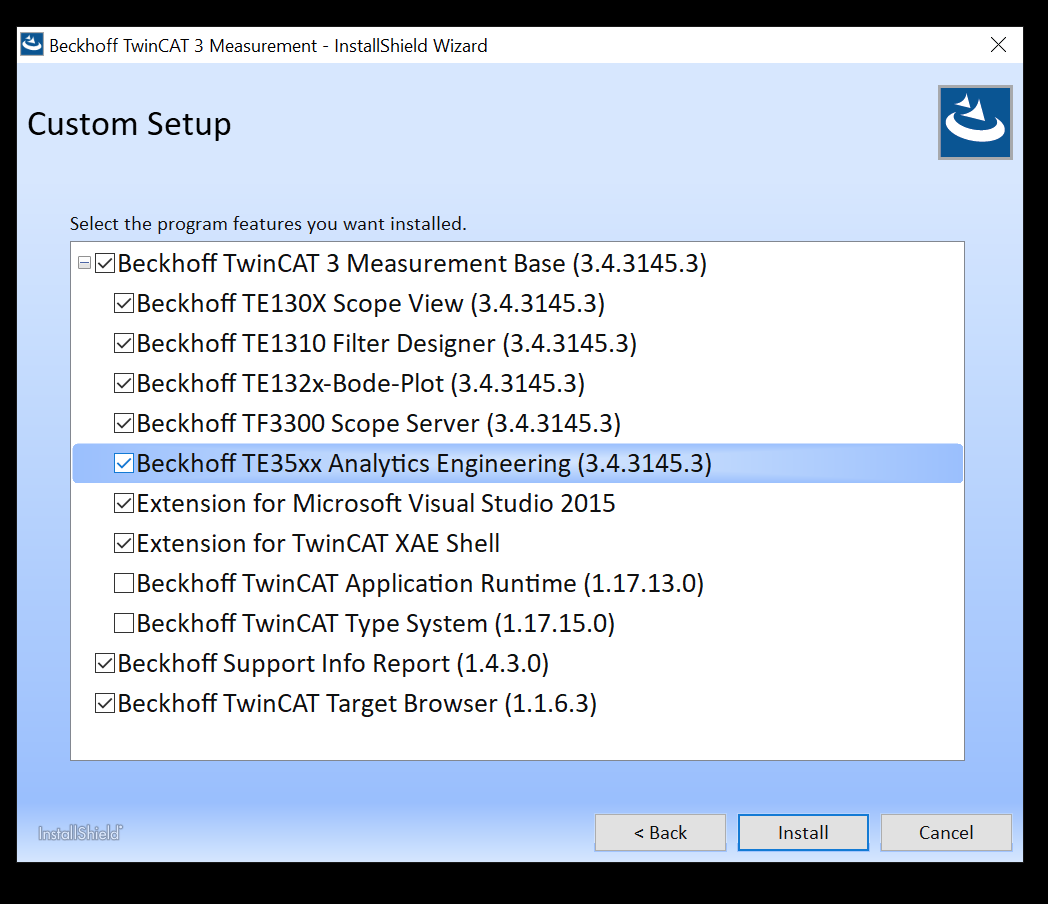The image size is (1048, 904).
Task: Toggle TE1310 Filter Designer checkbox
Action: (x=124, y=343)
